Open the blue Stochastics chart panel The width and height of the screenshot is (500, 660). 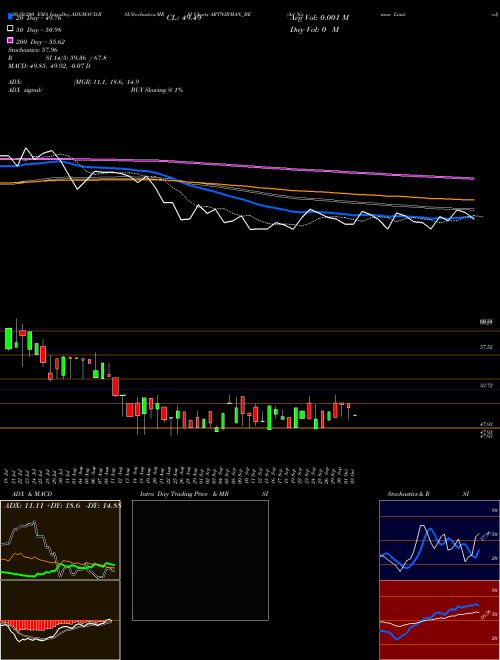pos(439,540)
